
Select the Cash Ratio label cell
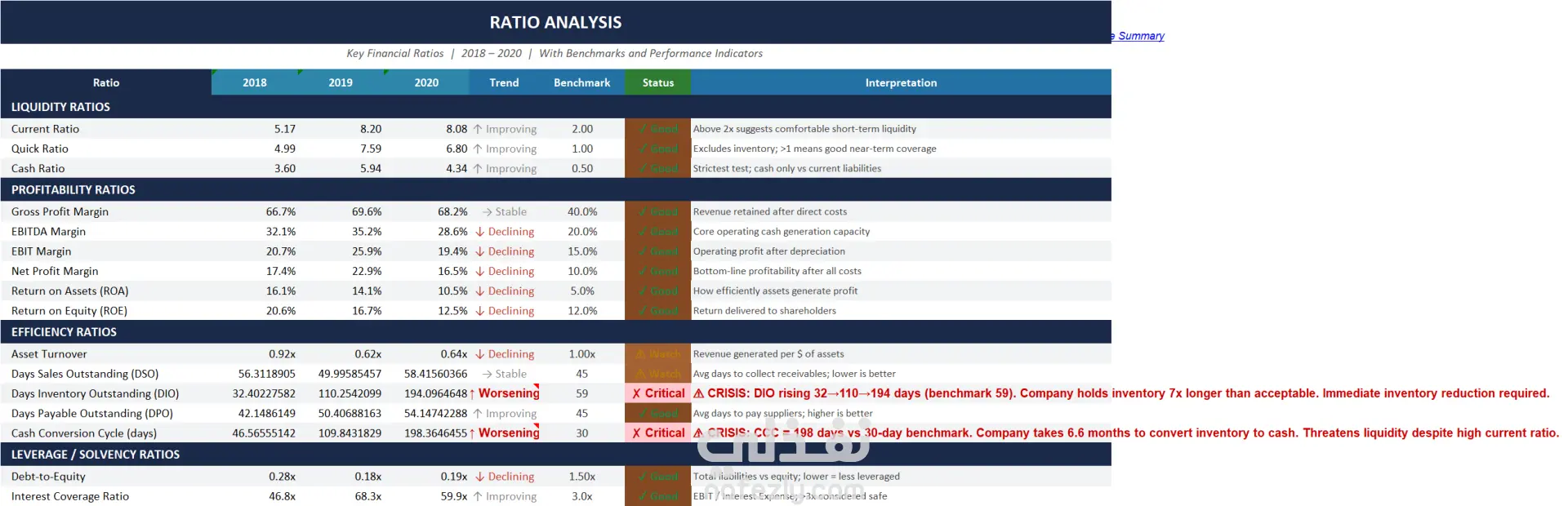pyautogui.click(x=106, y=168)
